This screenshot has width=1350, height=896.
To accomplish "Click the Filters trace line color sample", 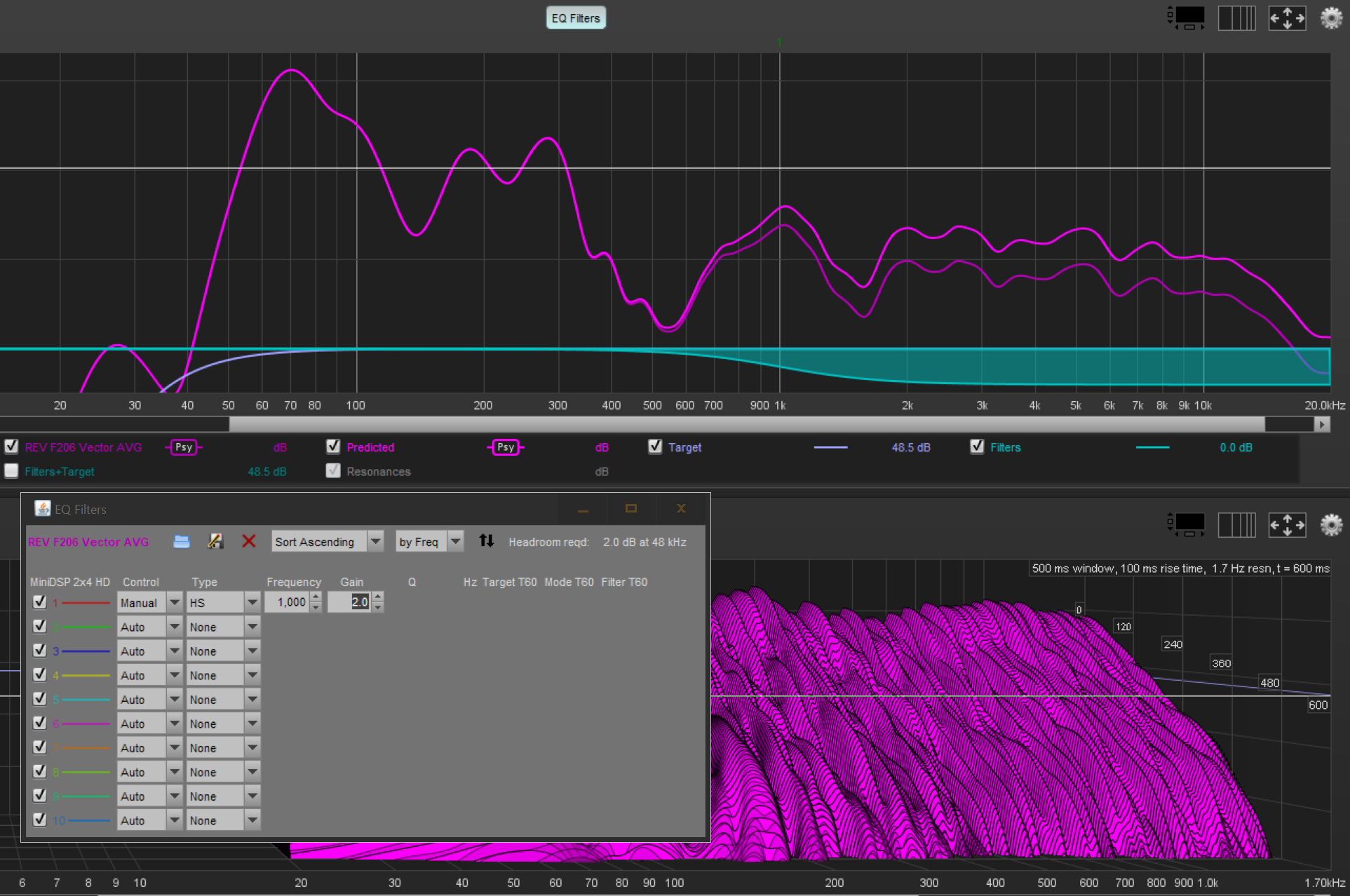I will point(1152,447).
